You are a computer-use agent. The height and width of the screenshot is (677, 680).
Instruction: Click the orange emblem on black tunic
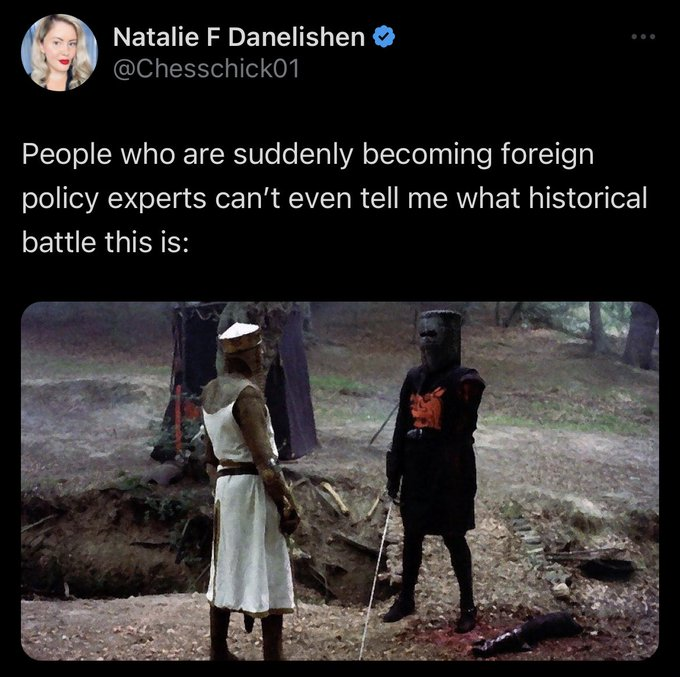[427, 408]
